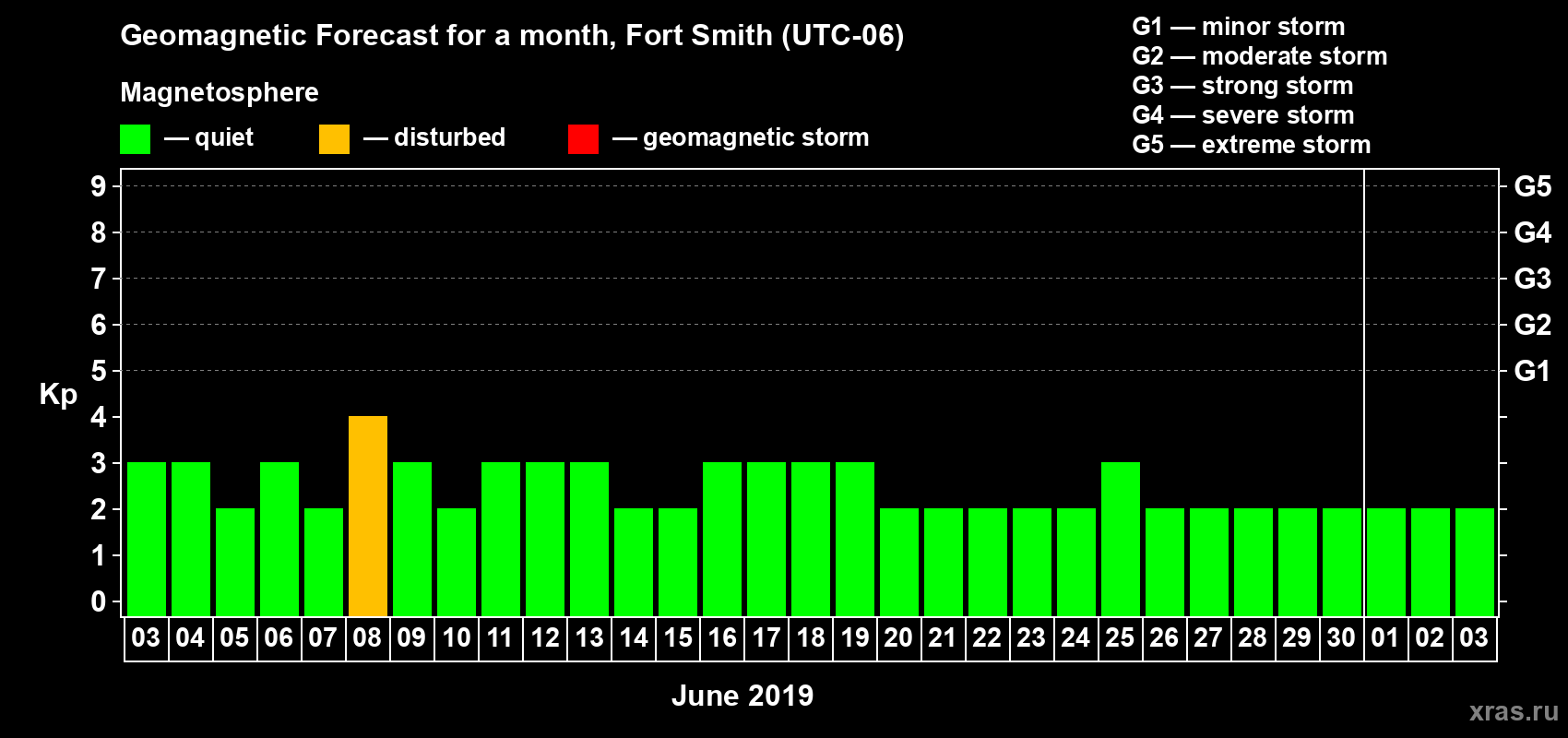Click the 'G1 — minor storm' text
Screen dimensions: 1568x738
[x=1239, y=27]
